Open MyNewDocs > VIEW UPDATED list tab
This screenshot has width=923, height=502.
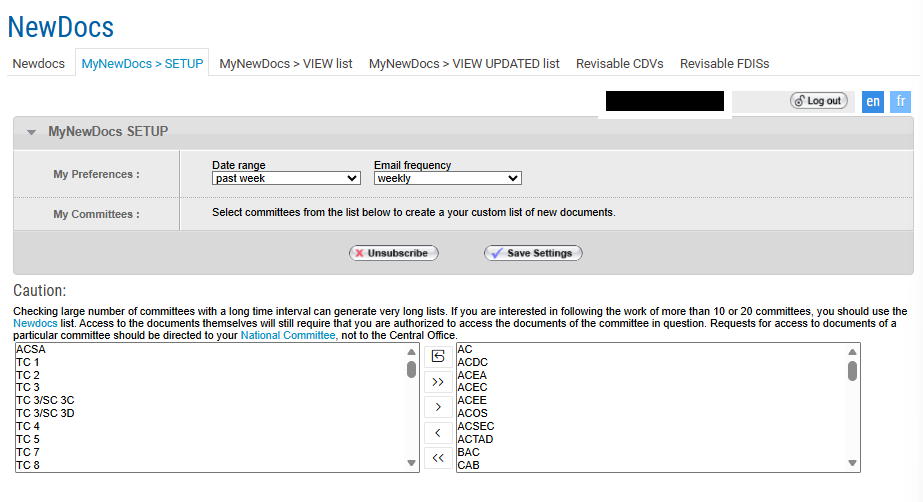tap(464, 64)
